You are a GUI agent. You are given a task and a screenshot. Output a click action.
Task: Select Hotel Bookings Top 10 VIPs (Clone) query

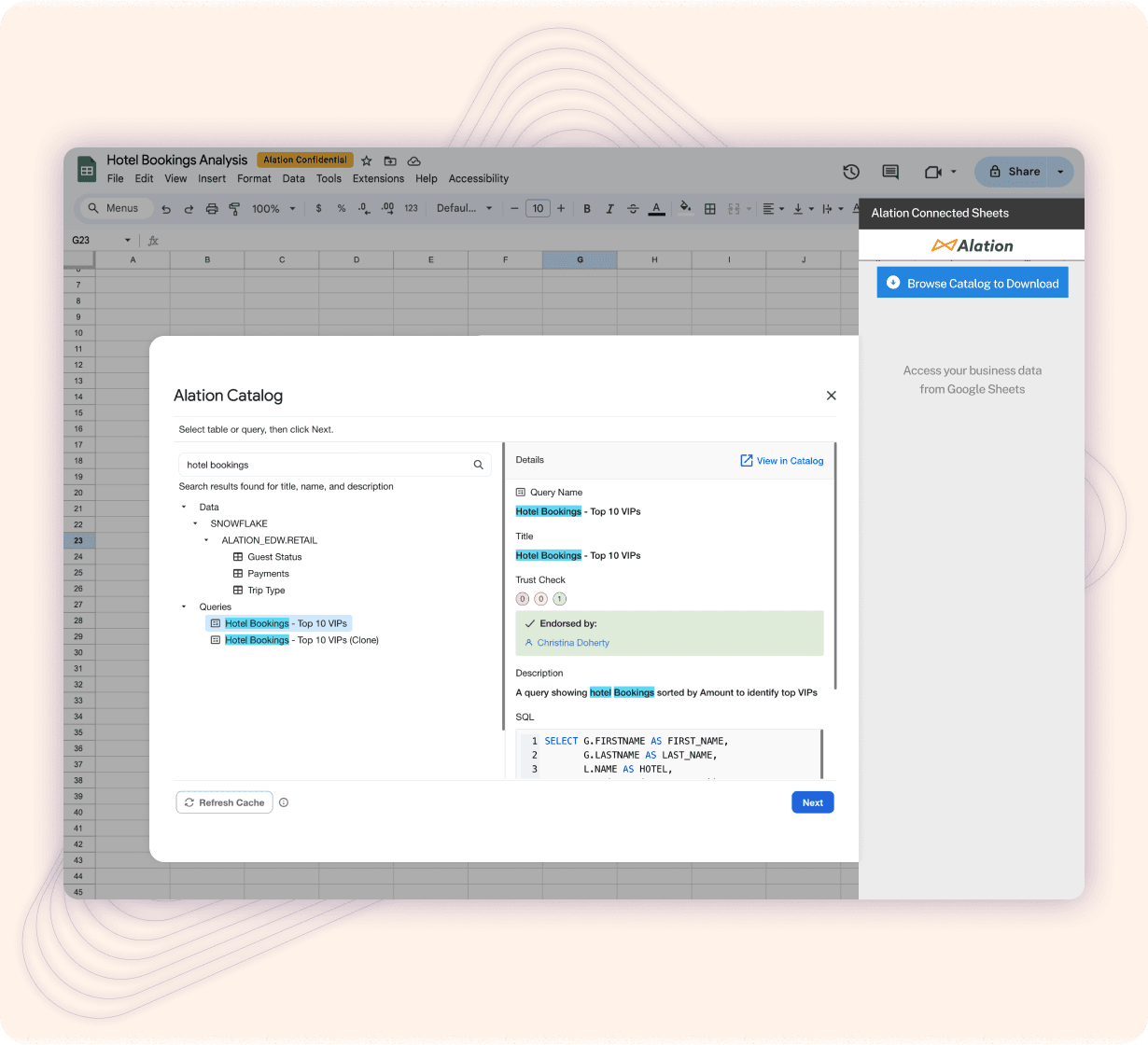pyautogui.click(x=301, y=640)
